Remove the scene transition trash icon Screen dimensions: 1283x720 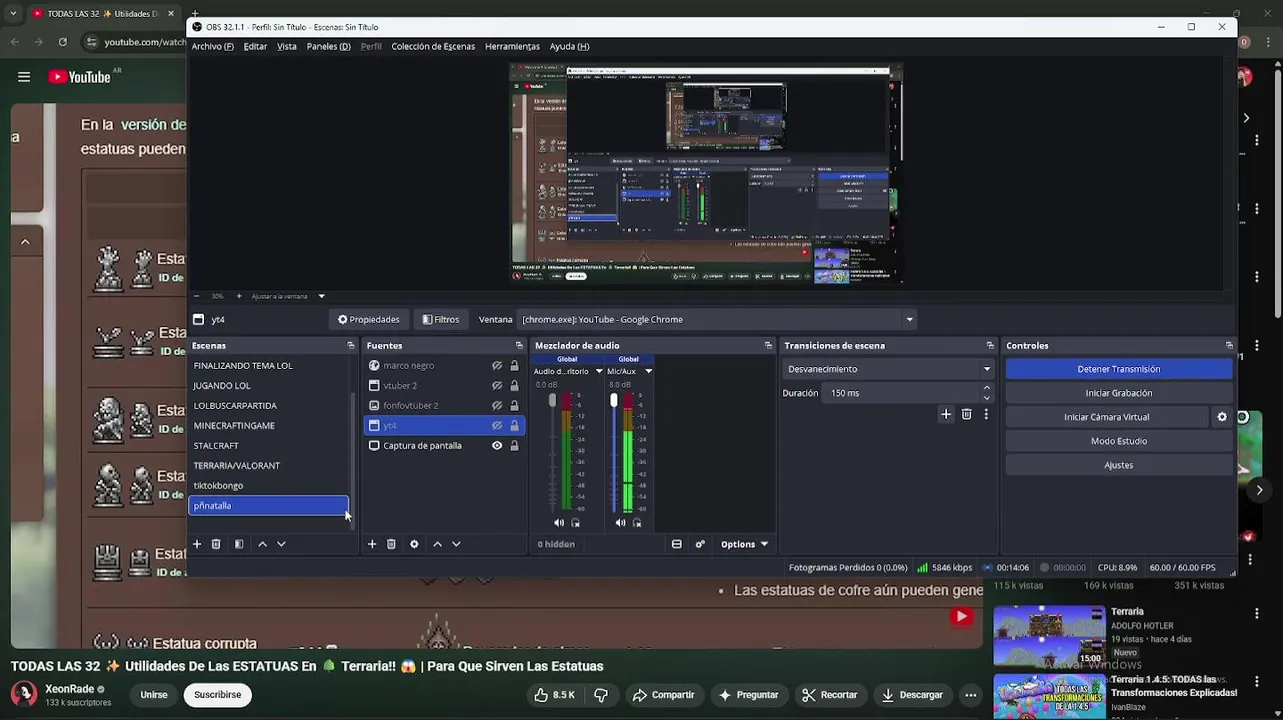click(966, 414)
